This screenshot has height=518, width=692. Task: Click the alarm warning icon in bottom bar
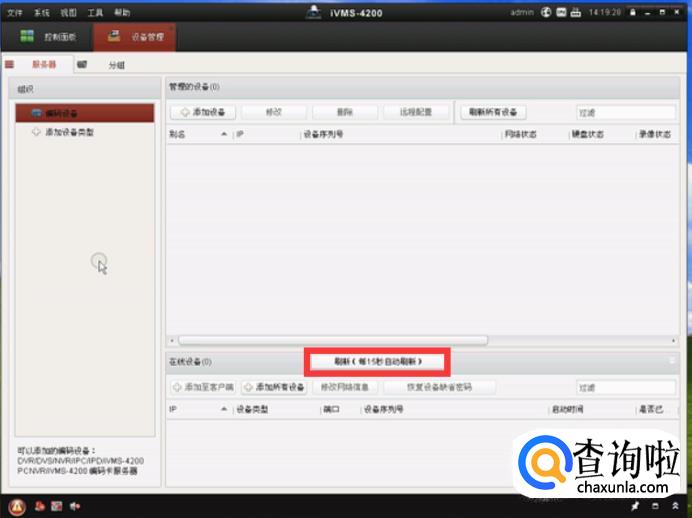click(x=17, y=507)
